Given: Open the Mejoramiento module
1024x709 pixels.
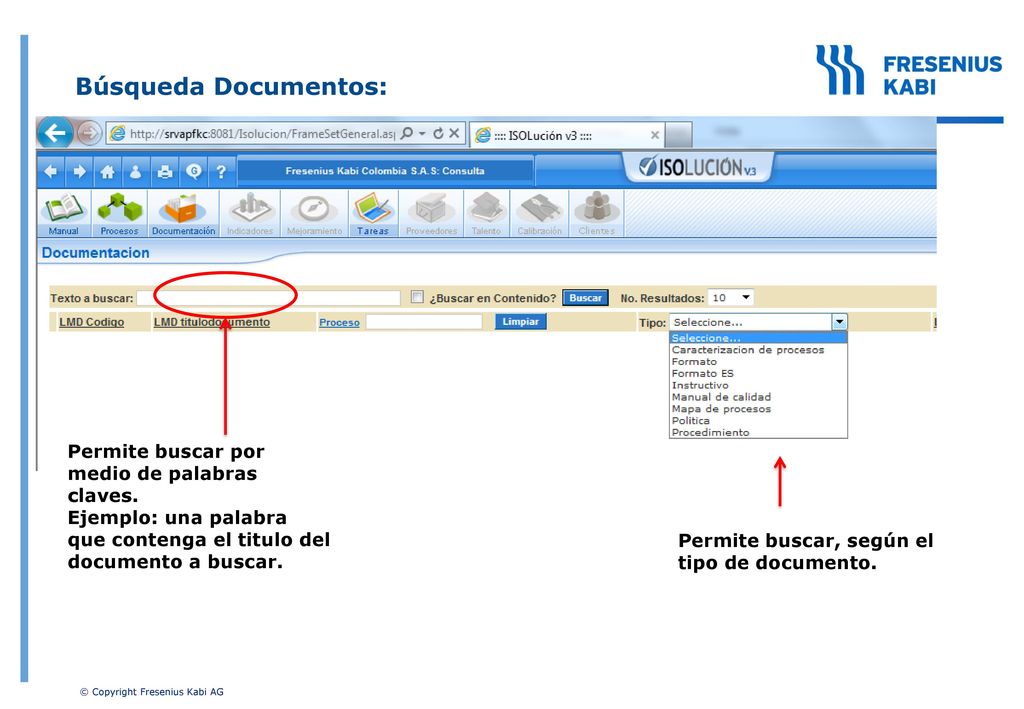Looking at the screenshot, I should [314, 213].
